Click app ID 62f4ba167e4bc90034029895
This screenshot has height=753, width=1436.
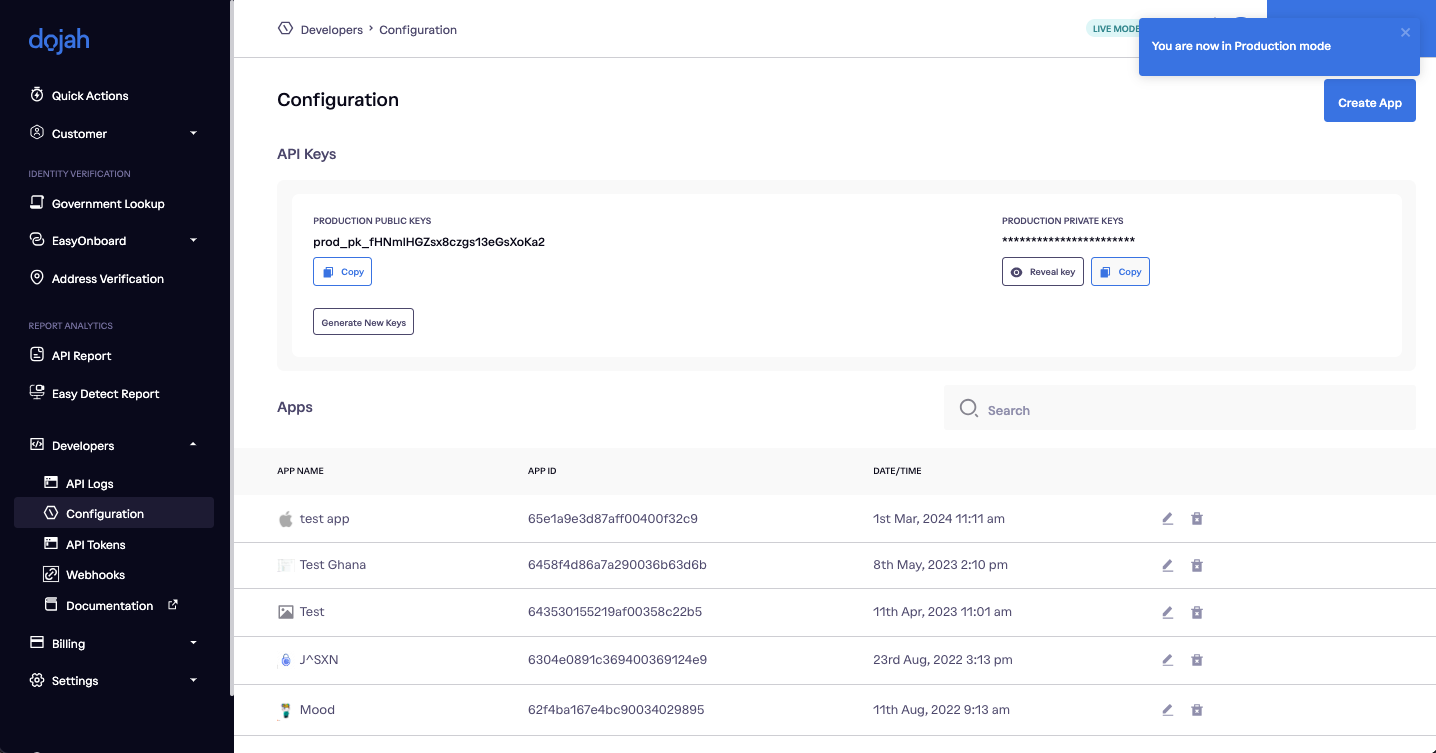pos(616,710)
